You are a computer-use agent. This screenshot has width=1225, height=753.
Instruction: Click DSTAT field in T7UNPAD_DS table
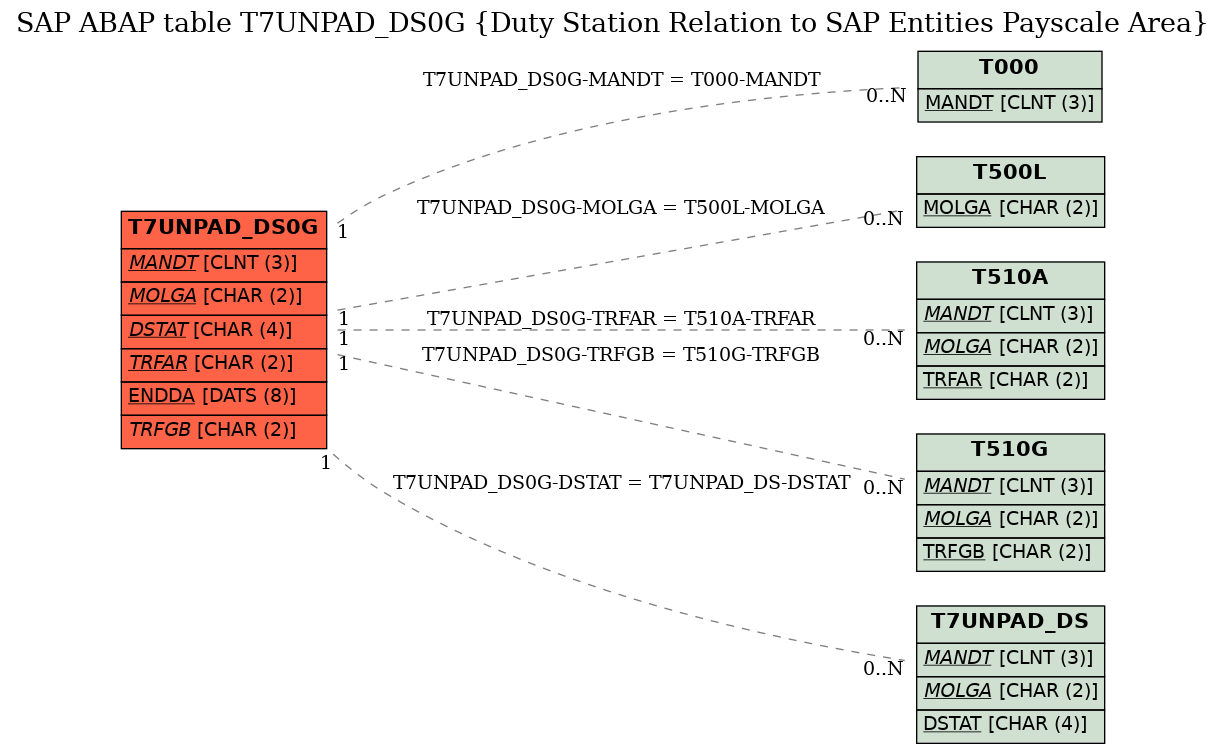pos(1010,725)
